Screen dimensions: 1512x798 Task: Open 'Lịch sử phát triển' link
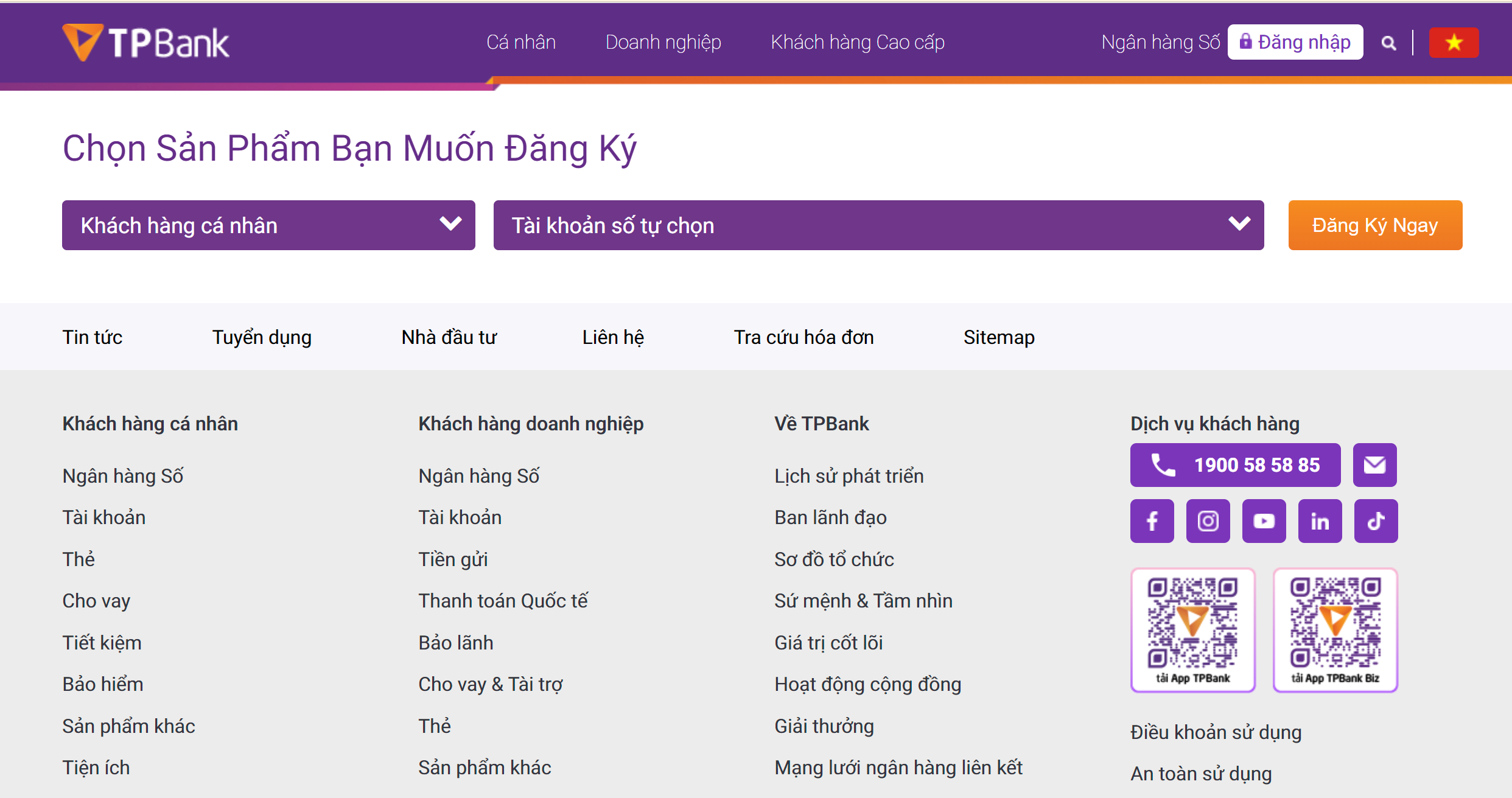pos(849,476)
